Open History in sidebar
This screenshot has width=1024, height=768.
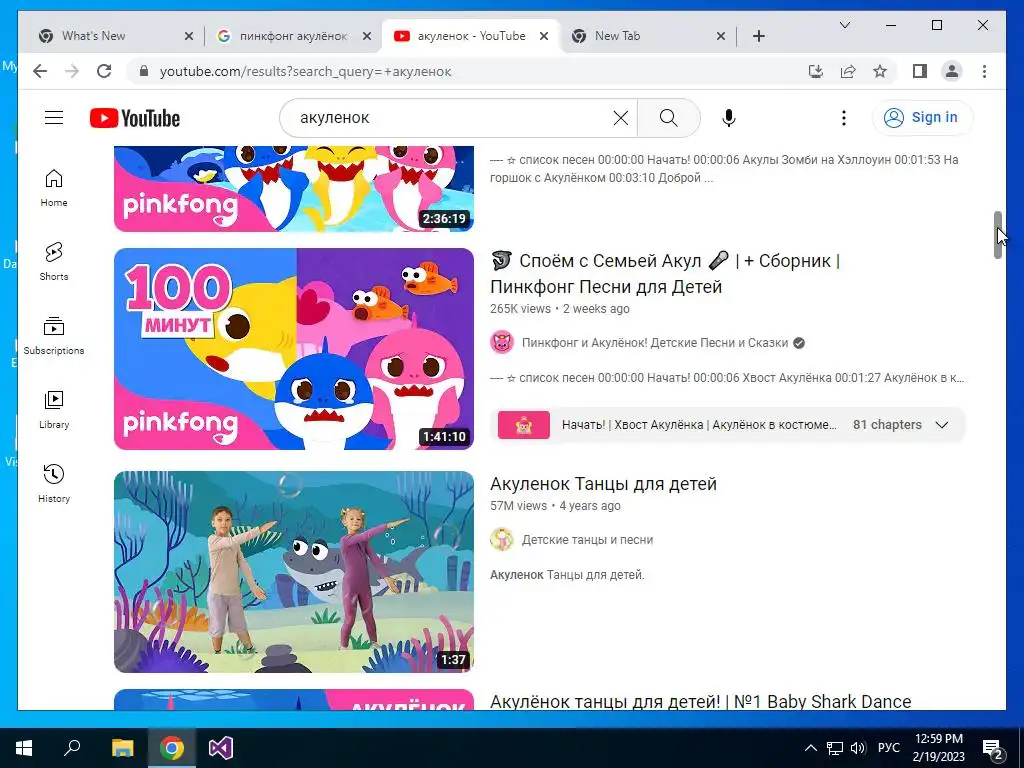pyautogui.click(x=54, y=483)
